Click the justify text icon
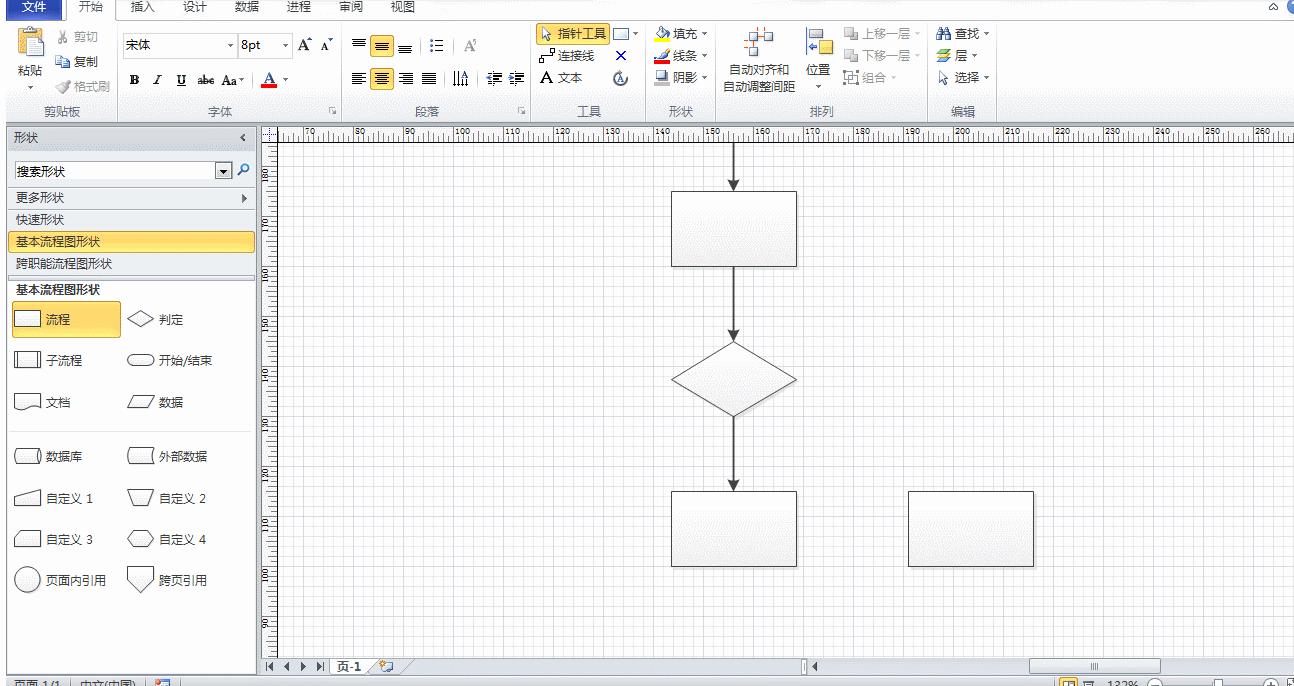The height and width of the screenshot is (686, 1294). [429, 79]
